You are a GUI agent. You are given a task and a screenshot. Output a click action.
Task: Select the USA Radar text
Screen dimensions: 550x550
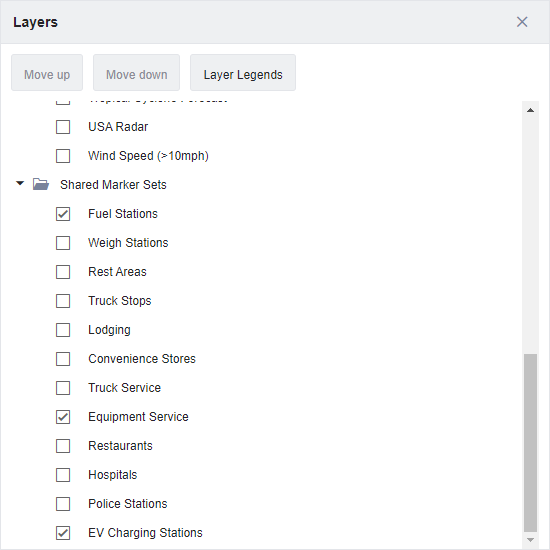(118, 127)
